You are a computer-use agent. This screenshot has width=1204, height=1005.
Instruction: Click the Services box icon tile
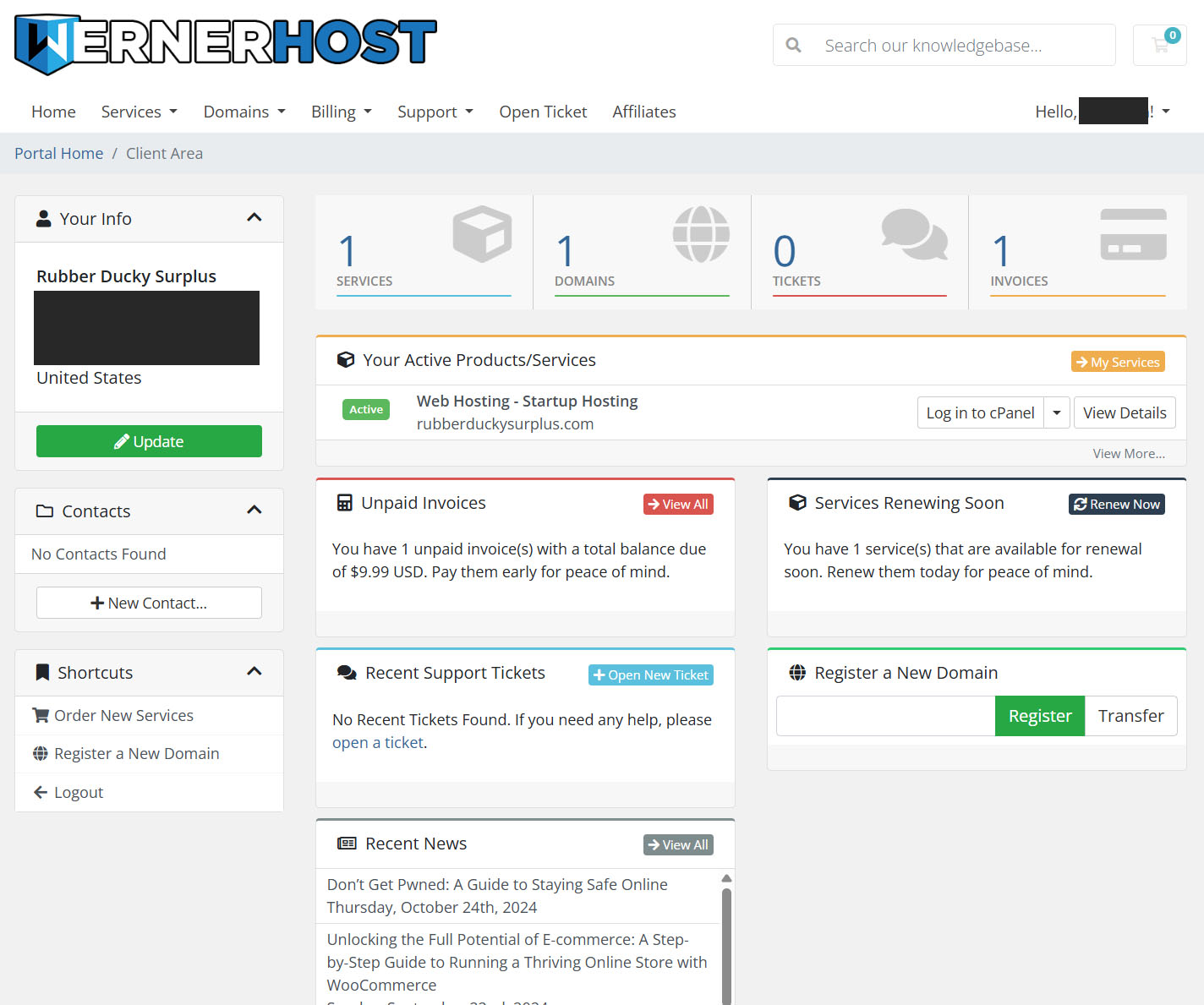pyautogui.click(x=482, y=234)
